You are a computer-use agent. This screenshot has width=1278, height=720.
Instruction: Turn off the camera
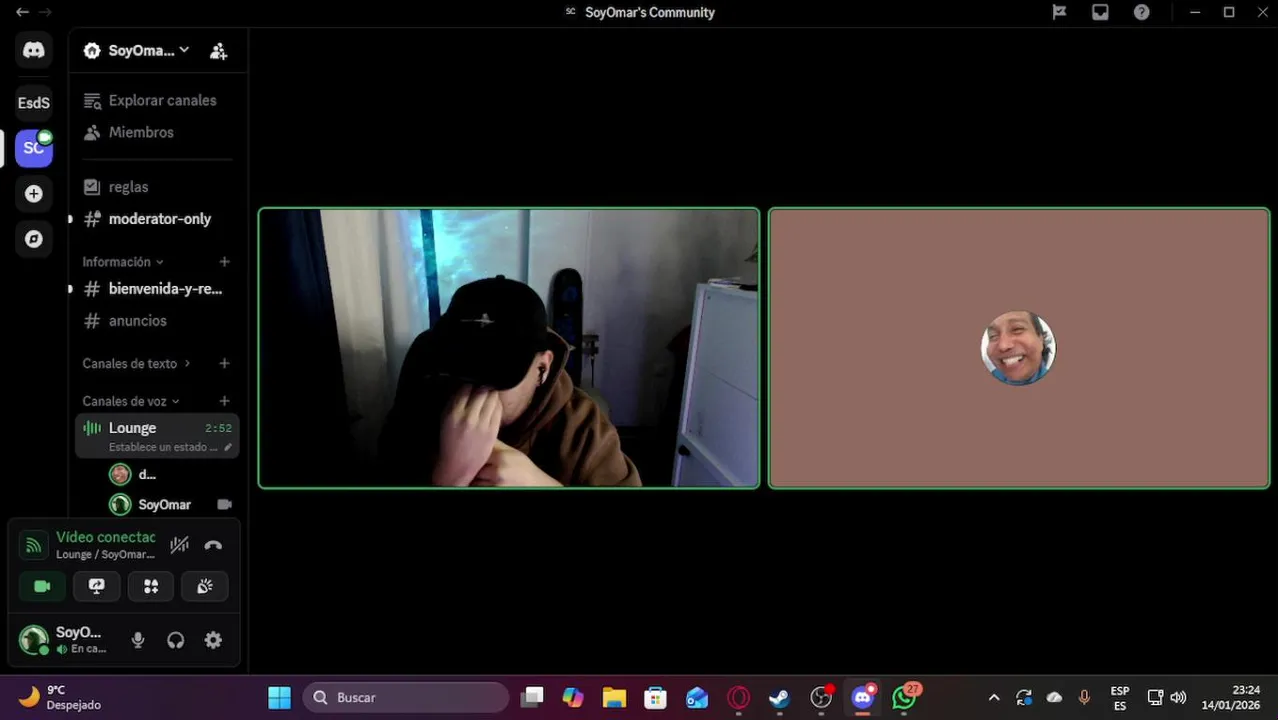click(42, 587)
